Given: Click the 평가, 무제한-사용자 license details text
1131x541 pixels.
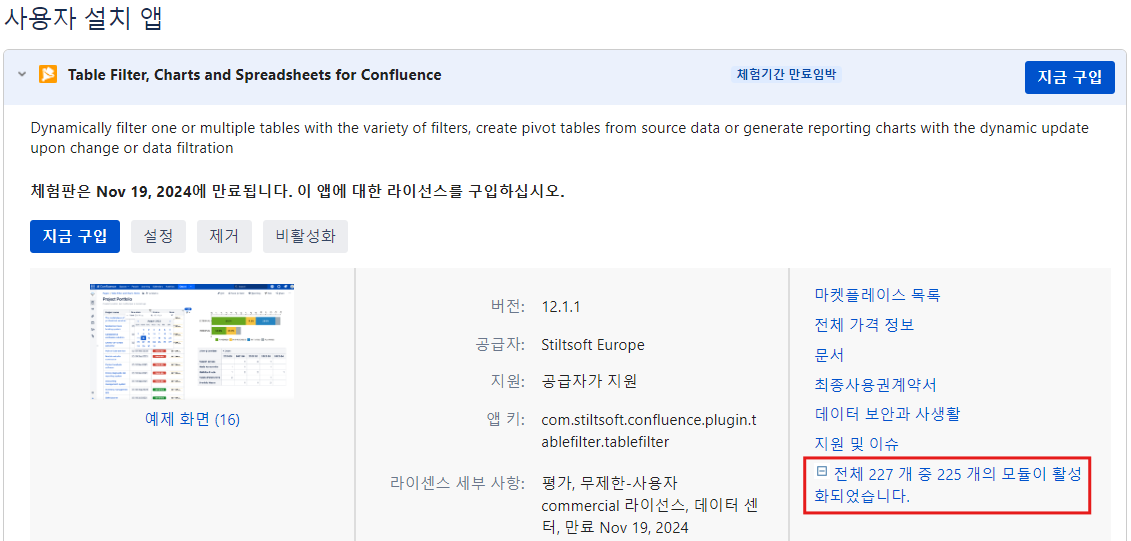Looking at the screenshot, I should (x=650, y=504).
